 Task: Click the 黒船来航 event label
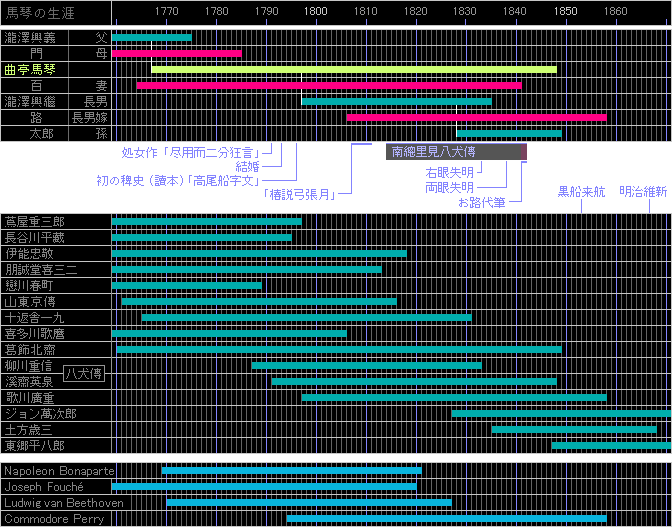[x=581, y=191]
